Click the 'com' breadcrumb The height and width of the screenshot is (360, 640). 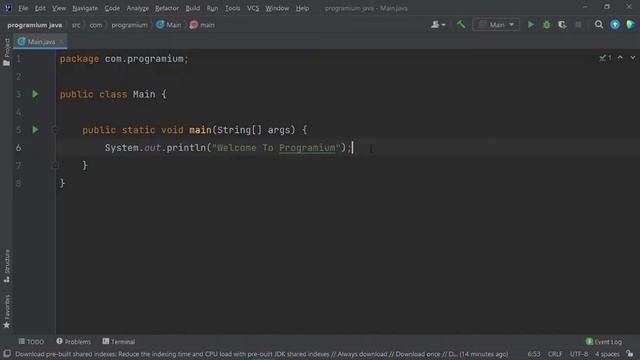(96, 25)
